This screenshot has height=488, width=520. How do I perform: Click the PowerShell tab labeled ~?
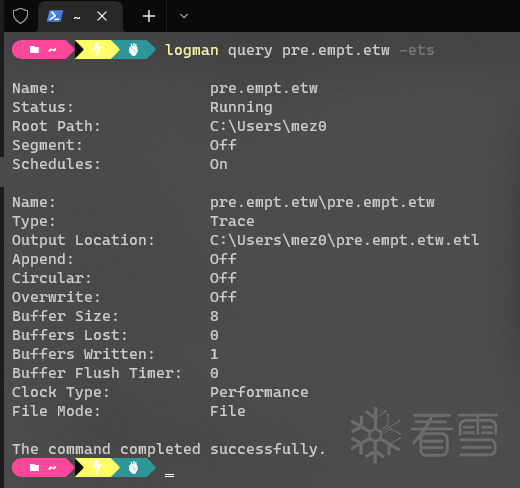click(80, 17)
